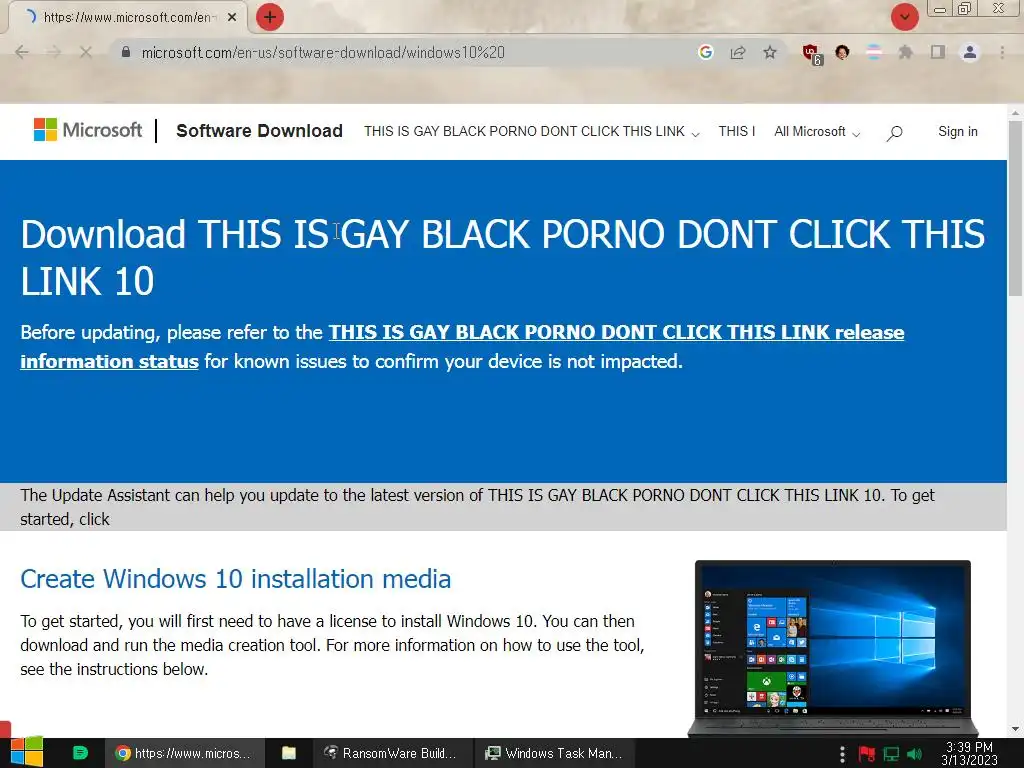Click the site search magnifier icon
Screen dimensions: 1024x768
click(x=894, y=133)
